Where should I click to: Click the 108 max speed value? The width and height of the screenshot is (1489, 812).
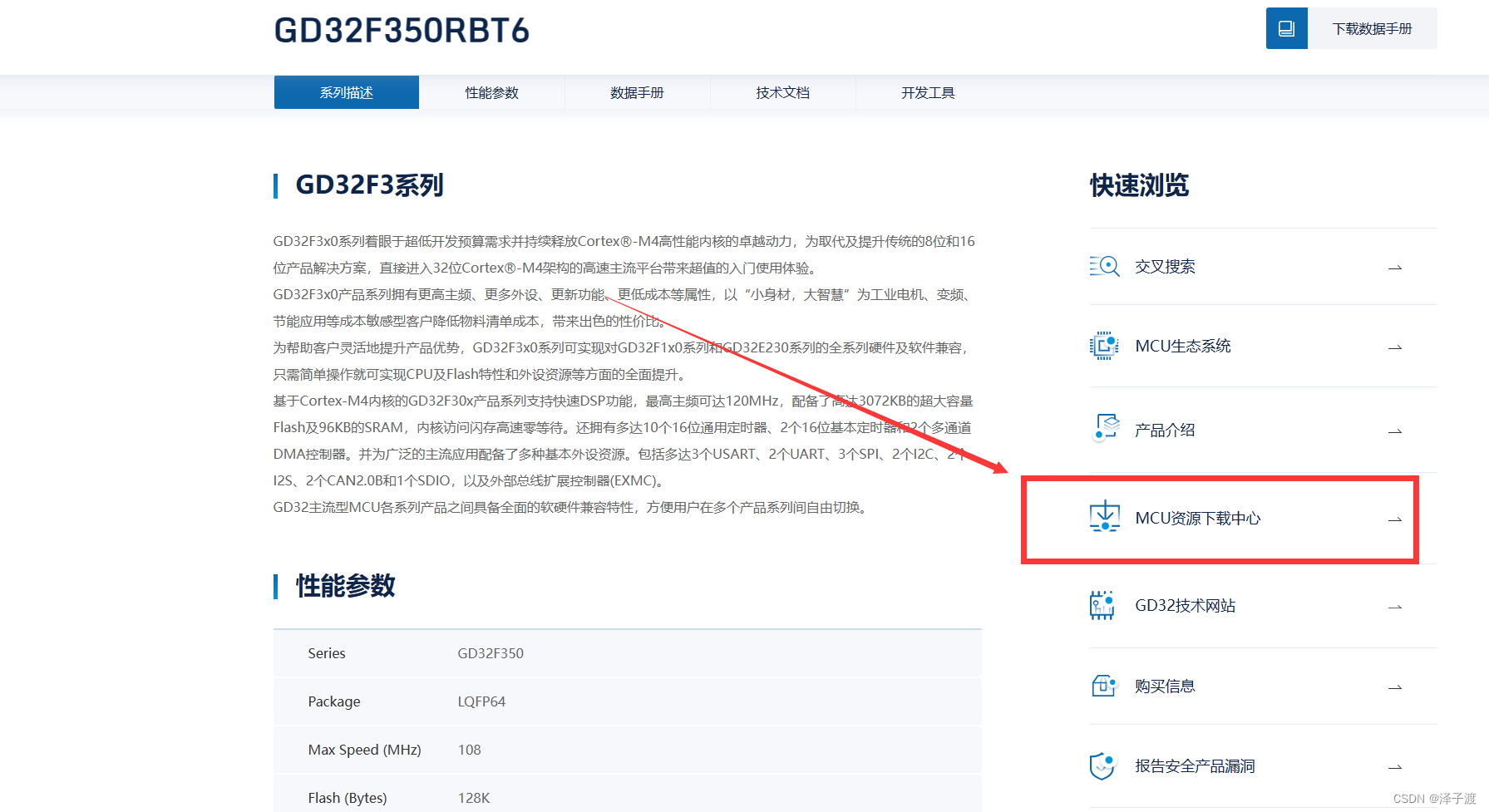click(x=469, y=750)
